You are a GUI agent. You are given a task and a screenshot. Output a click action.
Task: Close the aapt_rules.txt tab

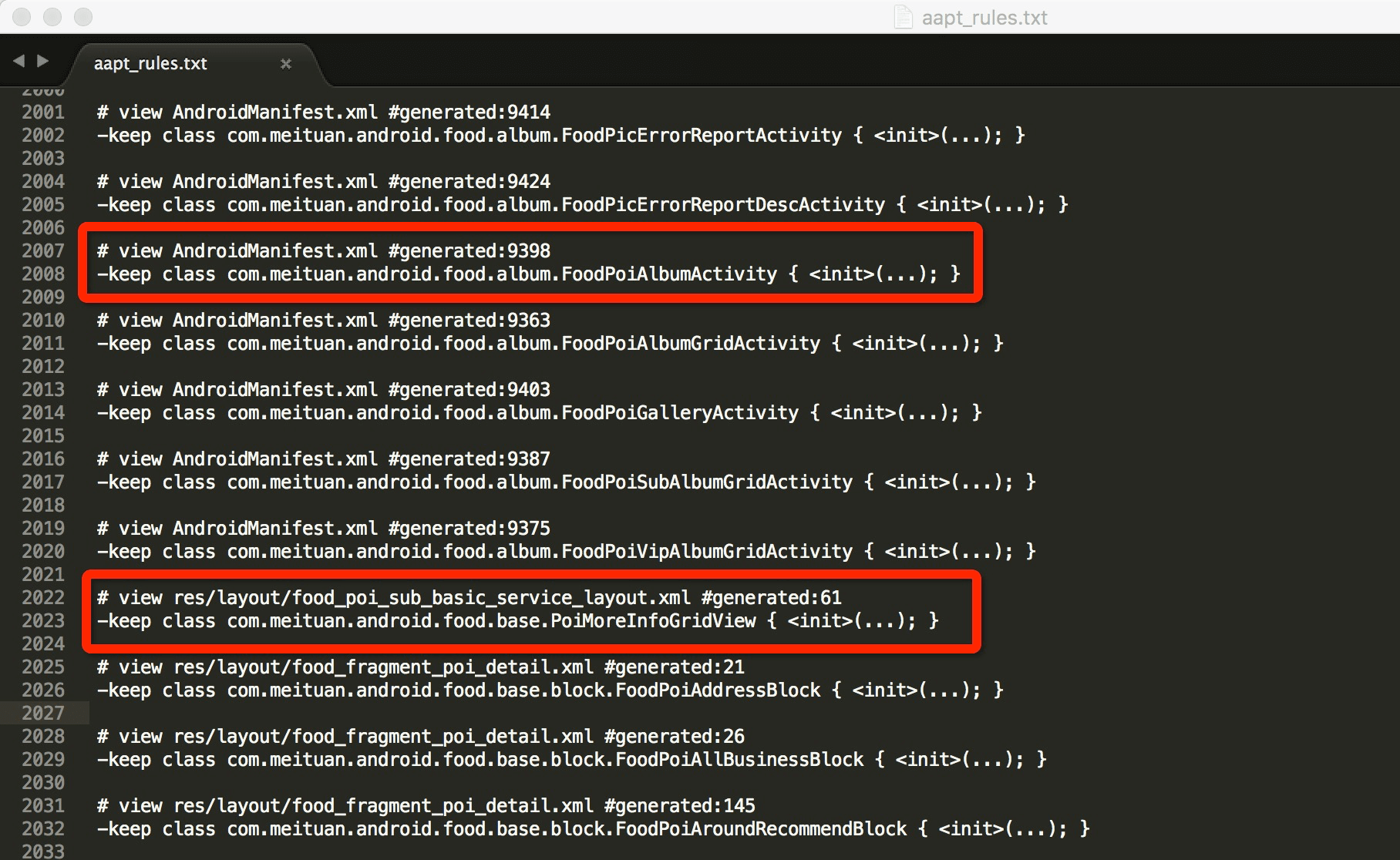click(286, 64)
